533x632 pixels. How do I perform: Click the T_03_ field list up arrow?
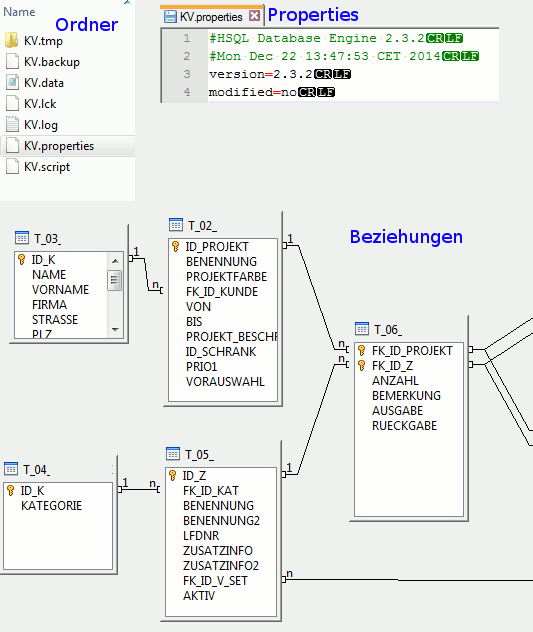coord(115,261)
